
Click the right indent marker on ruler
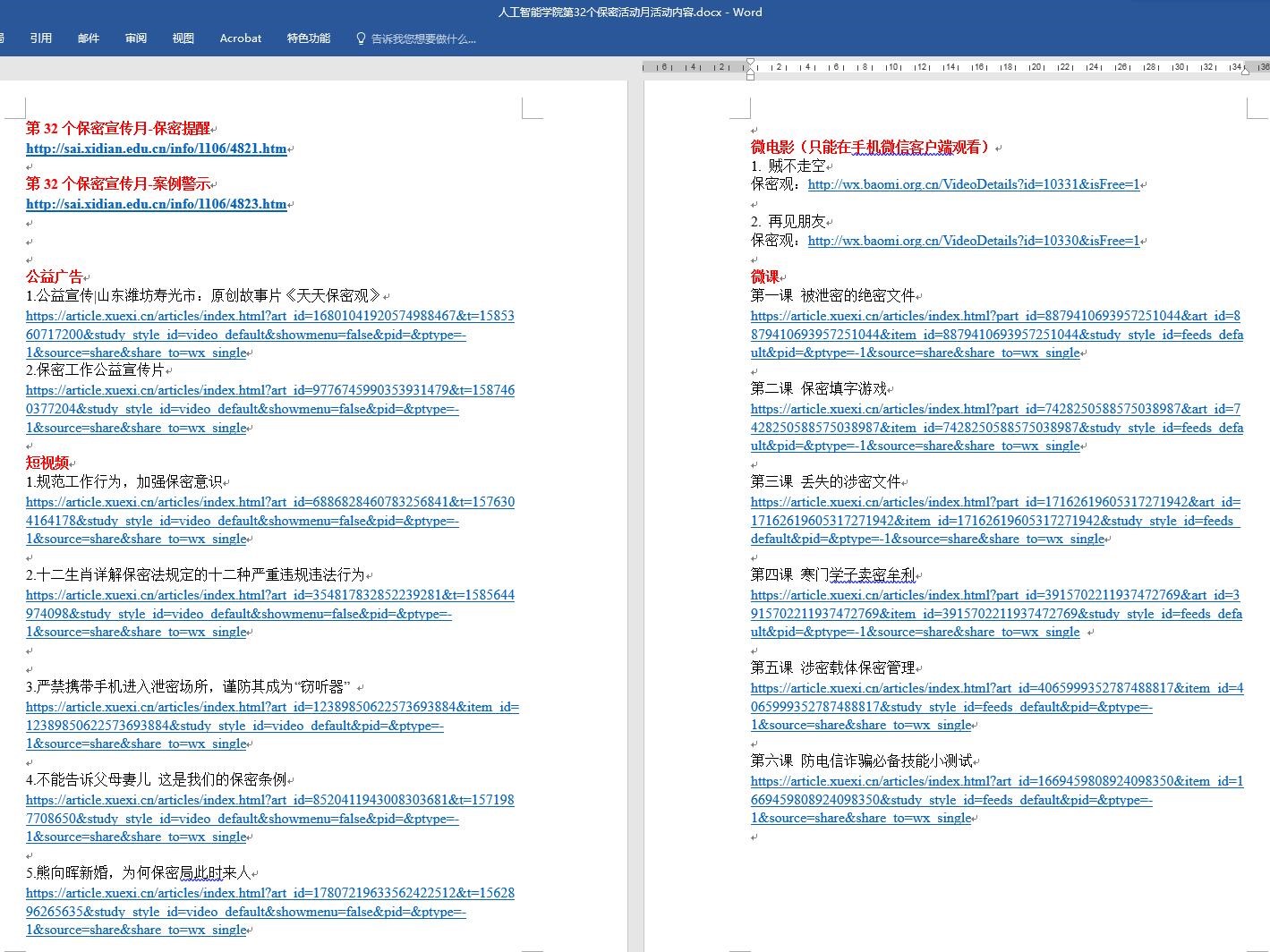tap(1245, 71)
